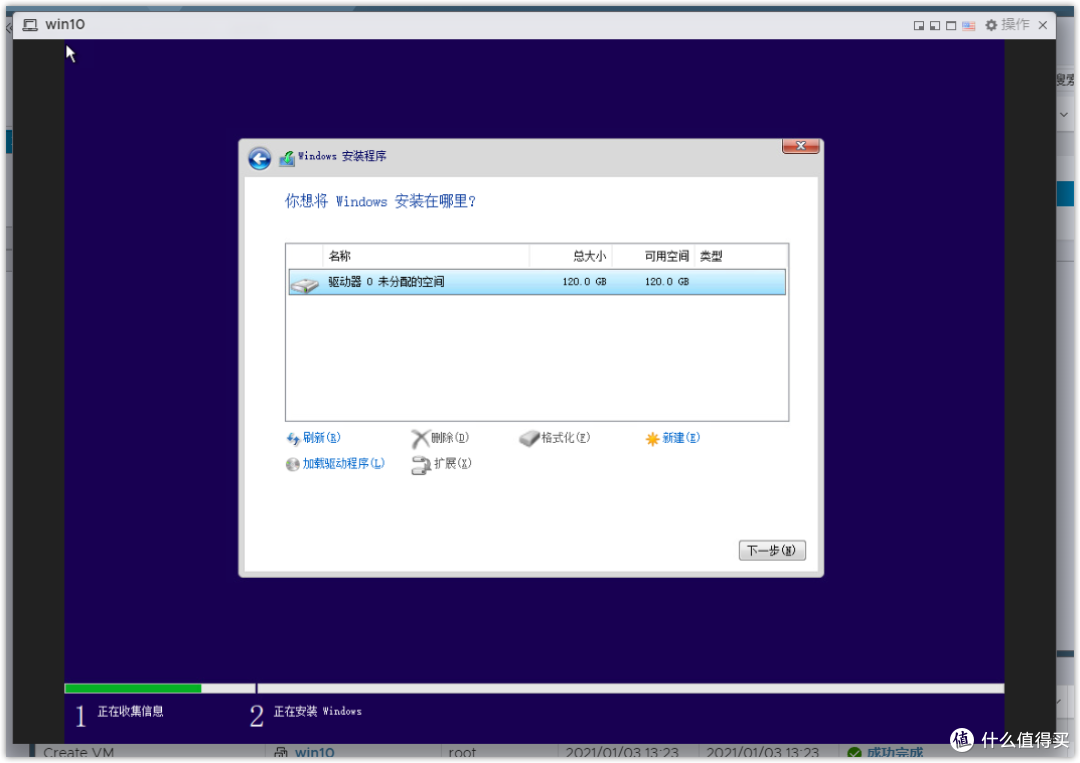Image resolution: width=1080 pixels, height=763 pixels.
Task: Close the win10 console window
Action: click(x=1043, y=25)
